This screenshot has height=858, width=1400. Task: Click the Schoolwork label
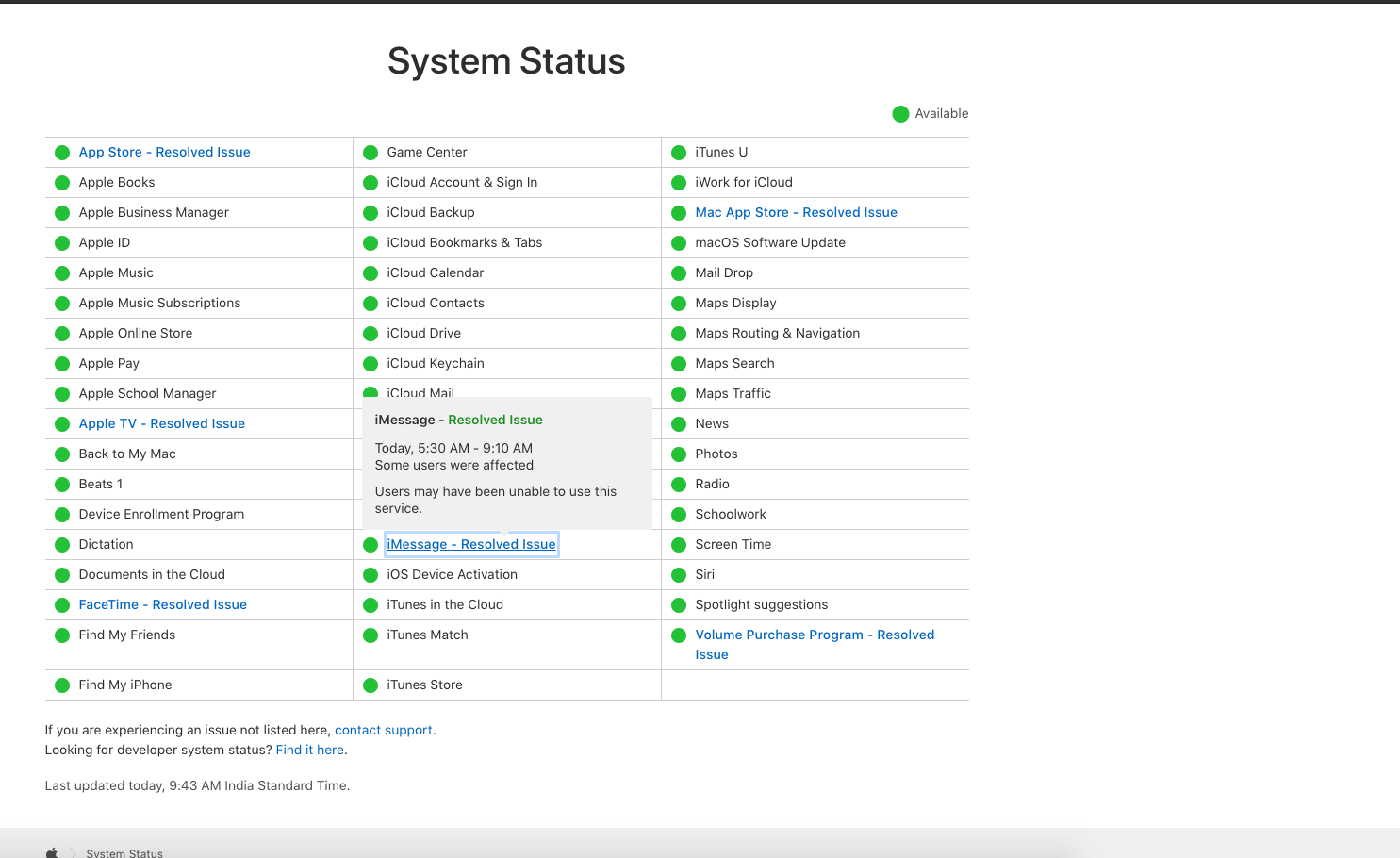(x=731, y=514)
